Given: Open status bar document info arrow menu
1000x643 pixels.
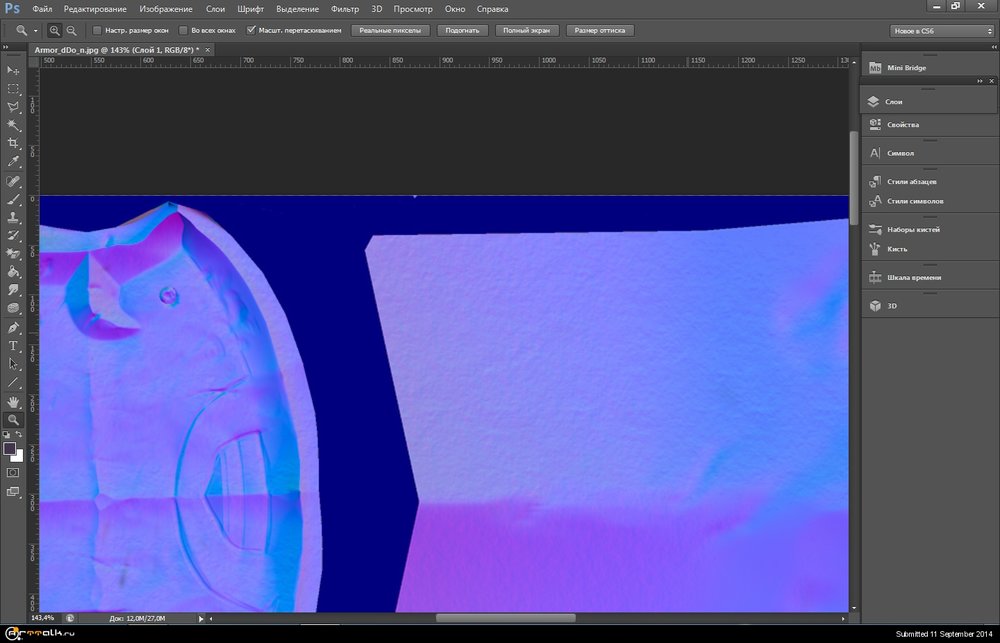Looking at the screenshot, I should click(x=201, y=618).
